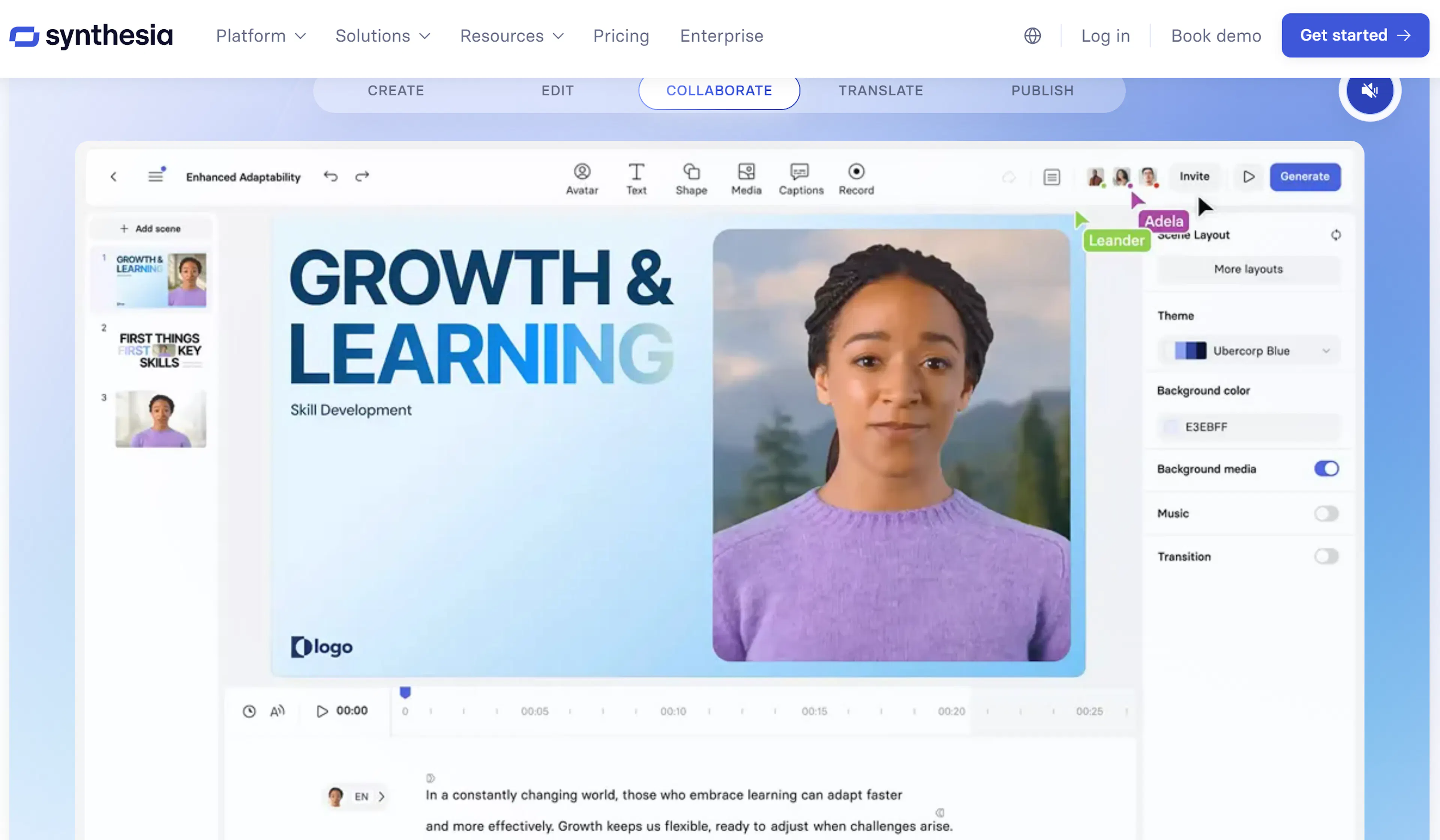Click the undo arrow icon
This screenshot has height=840, width=1440.
tap(330, 176)
